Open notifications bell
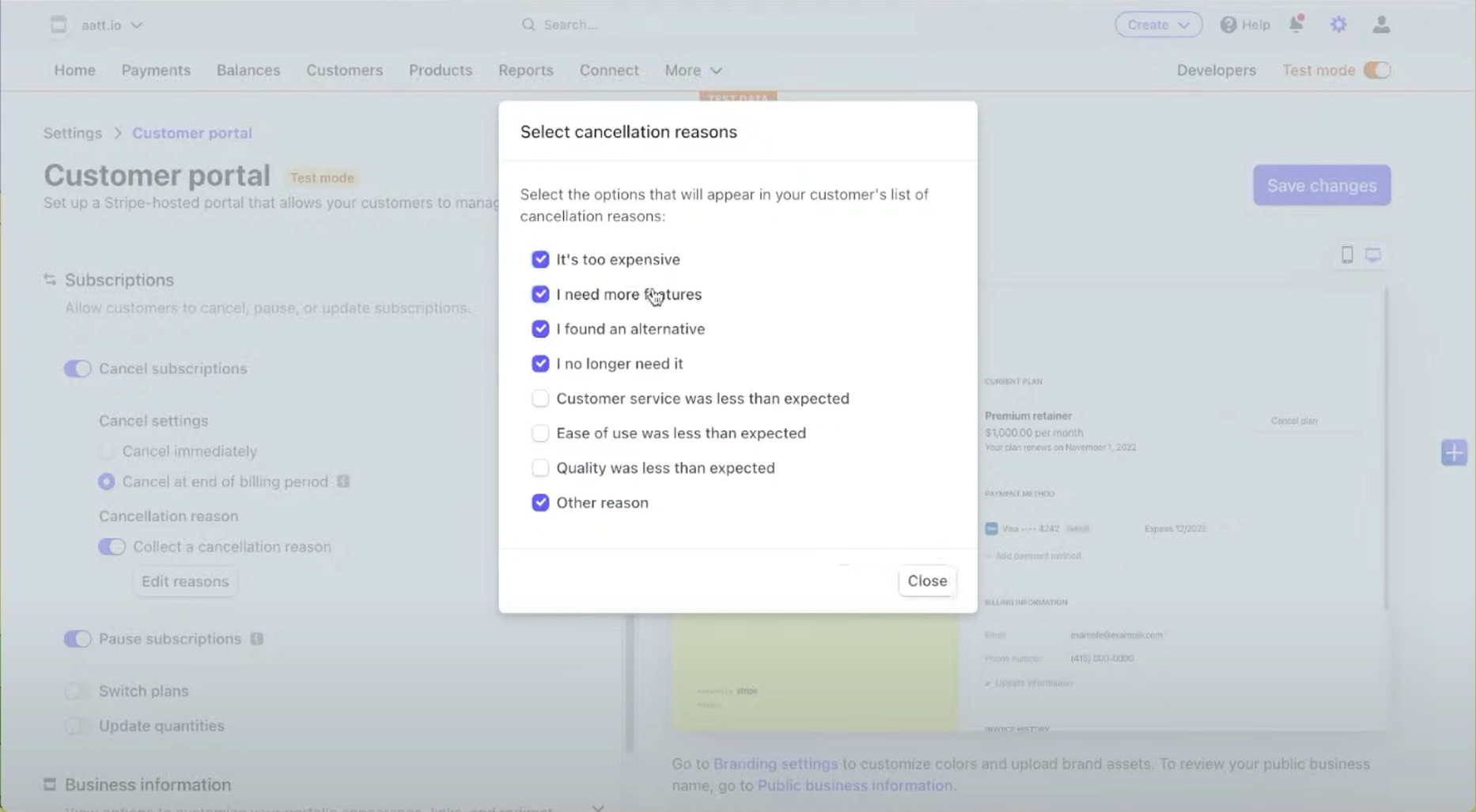The height and width of the screenshot is (812, 1476). click(x=1296, y=25)
